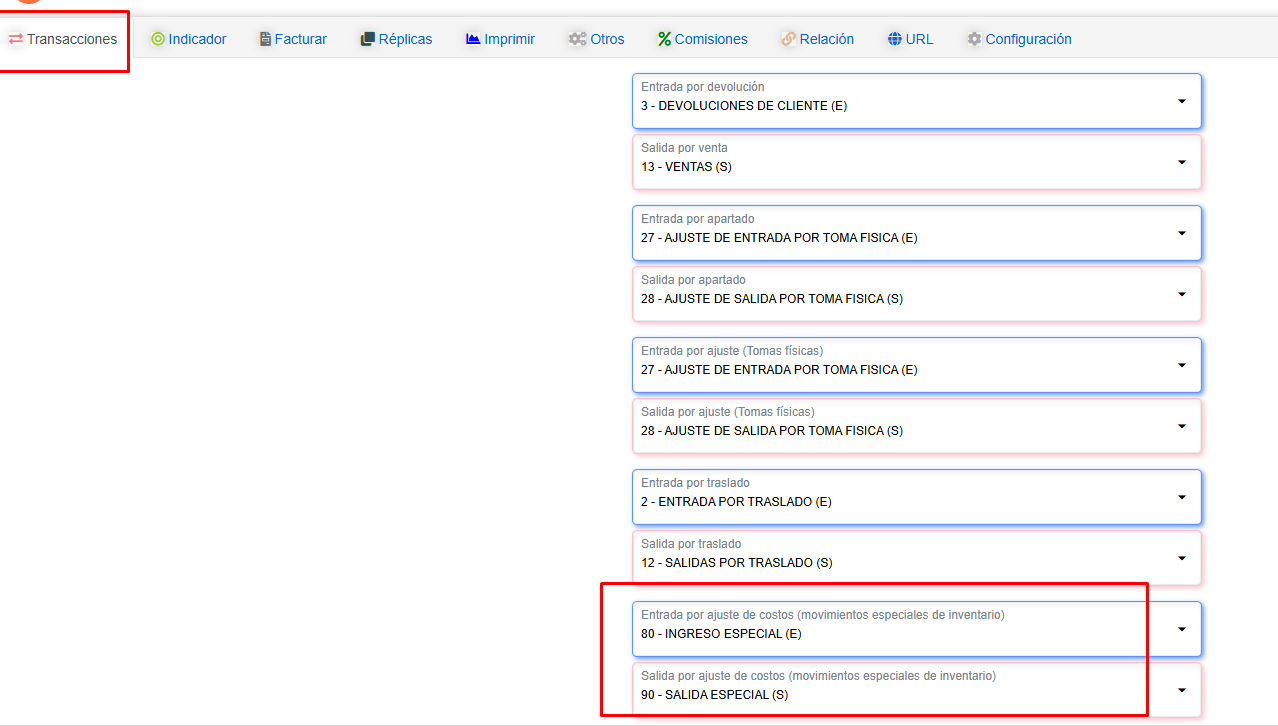
Task: Open Salida por traslado dropdown arrow
Action: point(1181,558)
